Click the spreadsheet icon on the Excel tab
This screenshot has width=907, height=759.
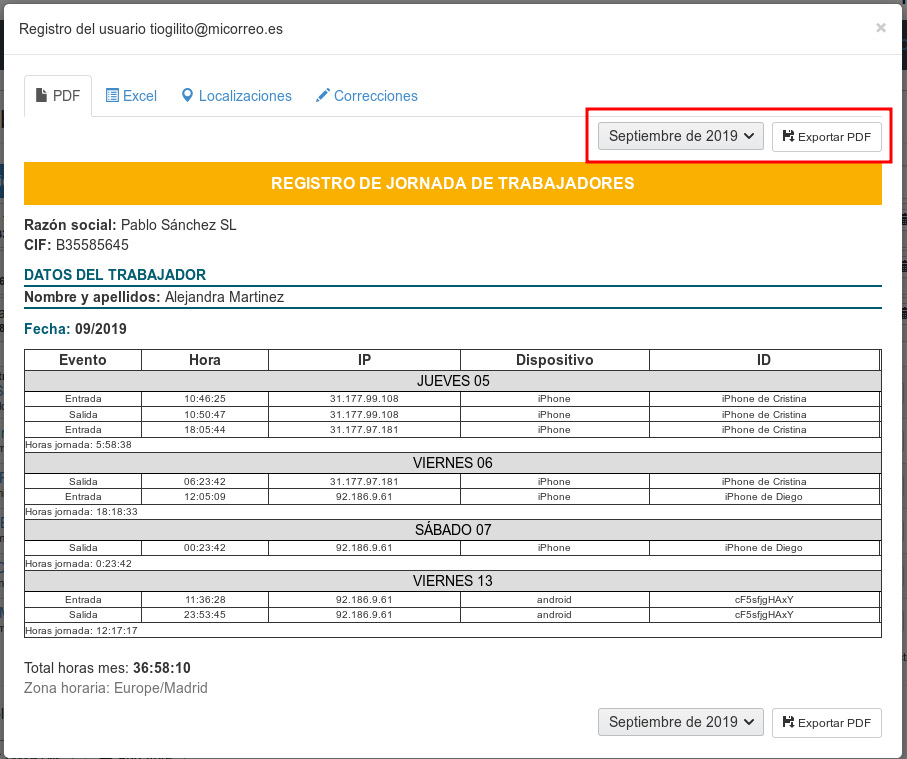coord(113,96)
